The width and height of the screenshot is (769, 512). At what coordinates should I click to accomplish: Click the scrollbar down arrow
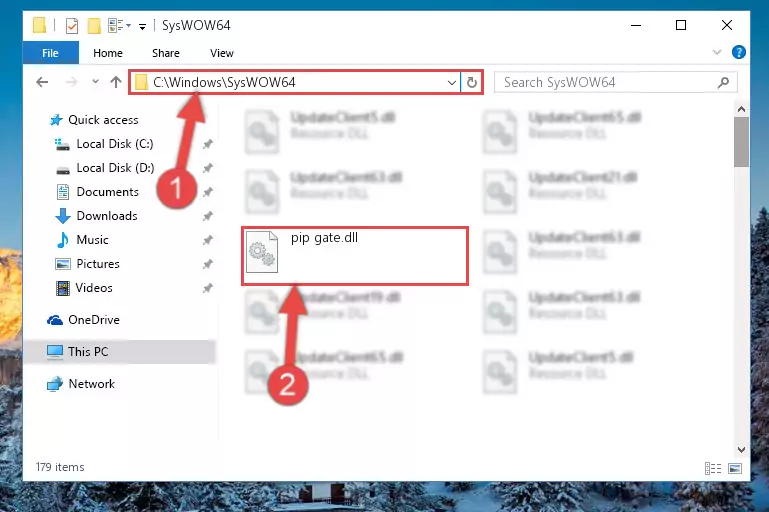tap(741, 450)
